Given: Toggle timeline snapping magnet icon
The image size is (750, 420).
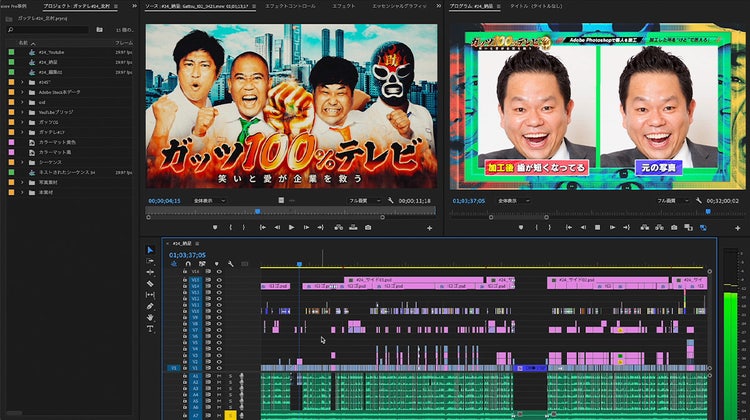Looking at the screenshot, I should 188,264.
